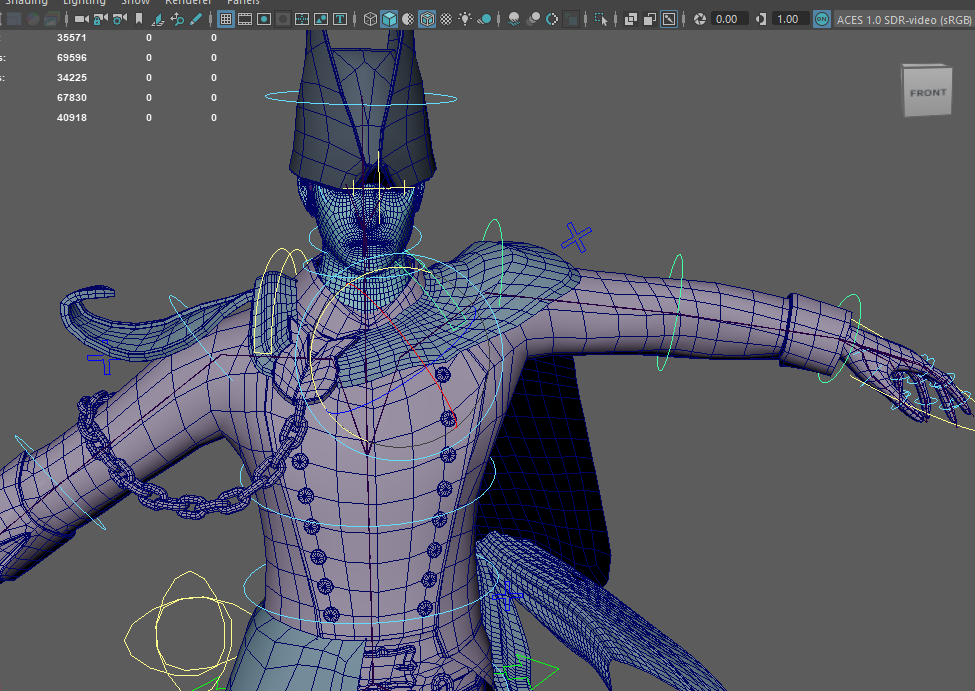Open the Lighting panel menu

tap(83, 2)
